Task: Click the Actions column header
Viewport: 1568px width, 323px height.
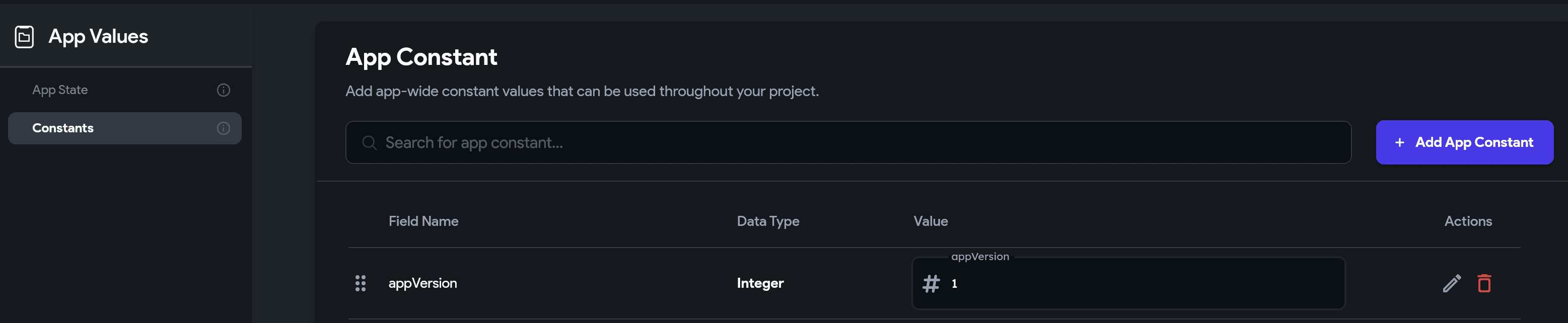Action: (x=1468, y=221)
